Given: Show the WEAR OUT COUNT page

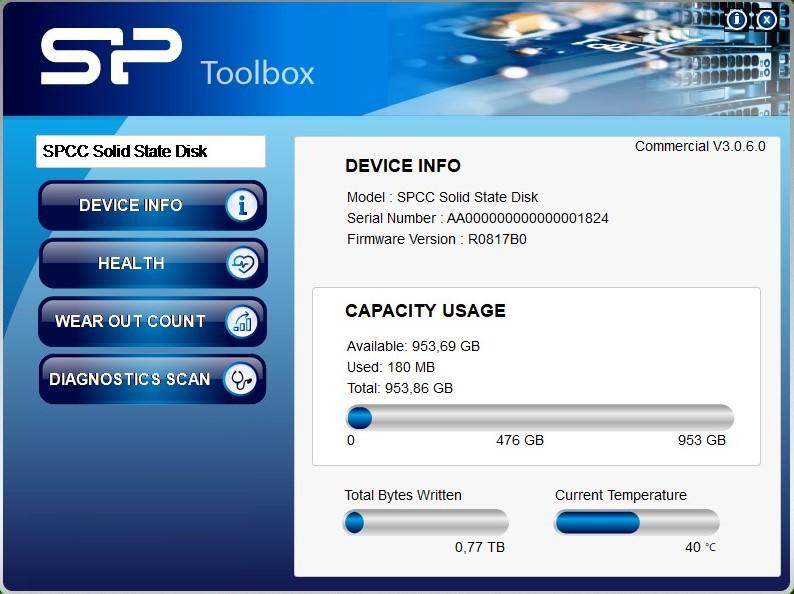Looking at the screenshot, I should click(x=130, y=322).
